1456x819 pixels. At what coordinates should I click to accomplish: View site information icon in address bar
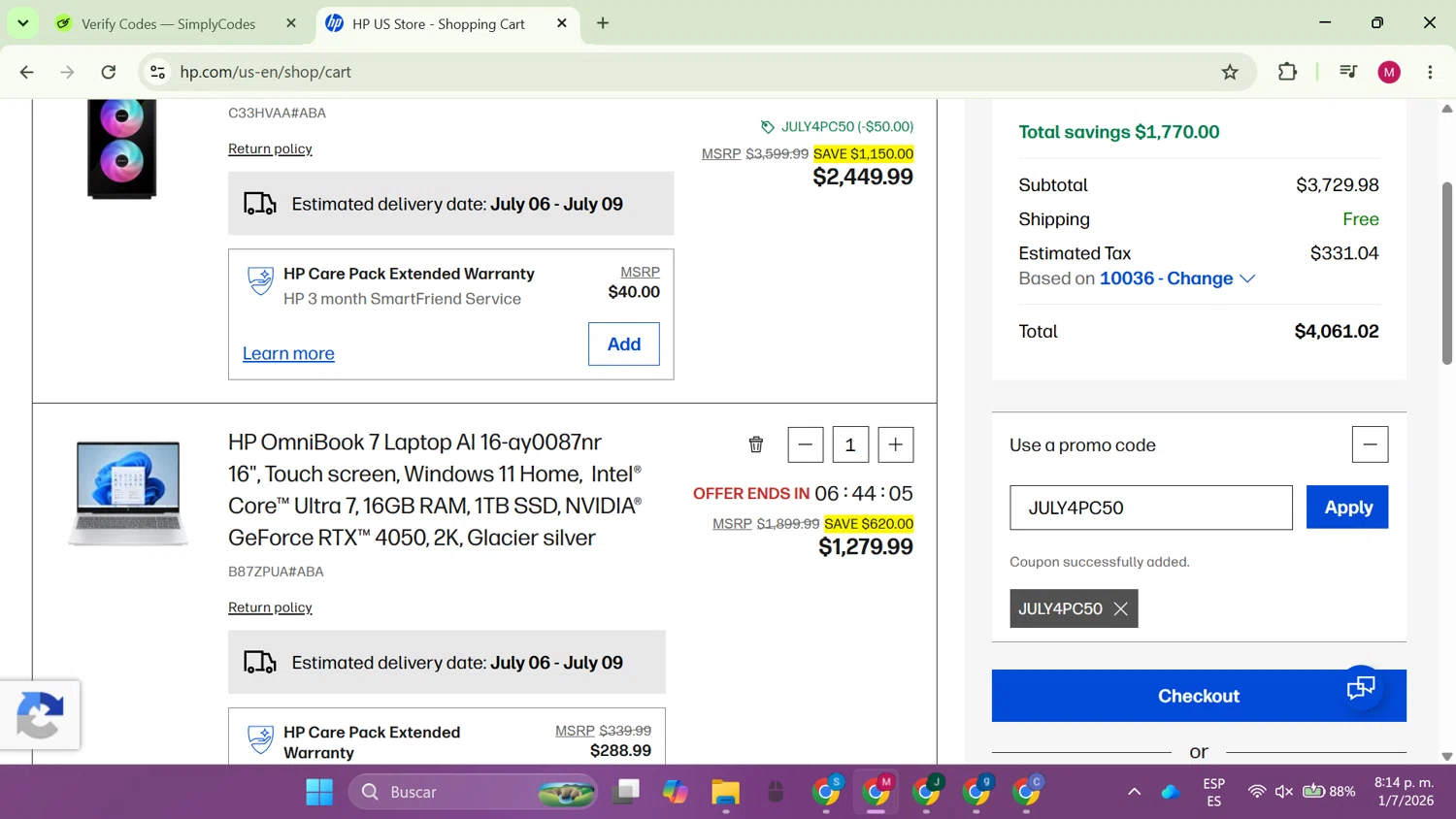[158, 72]
